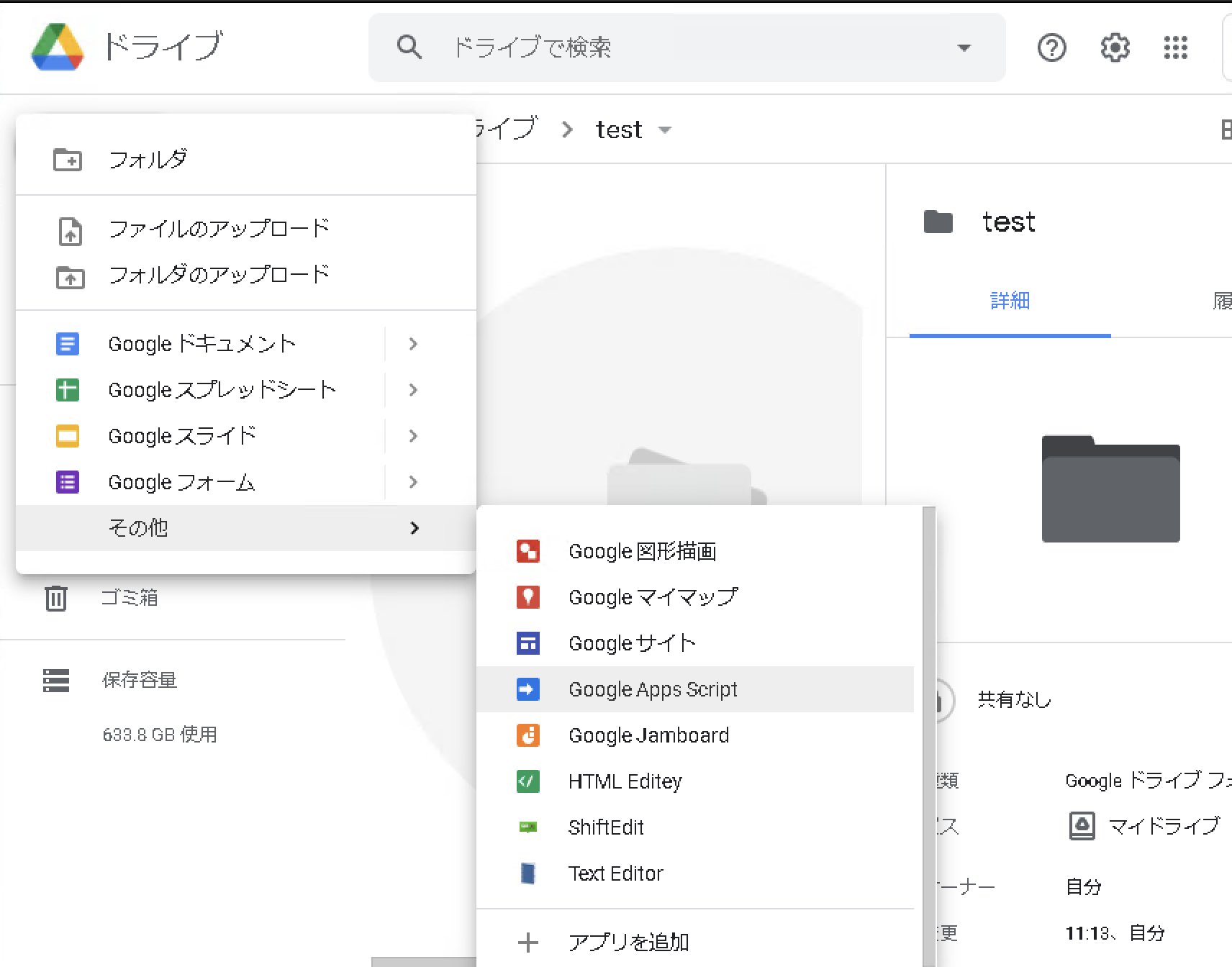Click the Google Sites icon
1232x967 pixels.
(528, 643)
